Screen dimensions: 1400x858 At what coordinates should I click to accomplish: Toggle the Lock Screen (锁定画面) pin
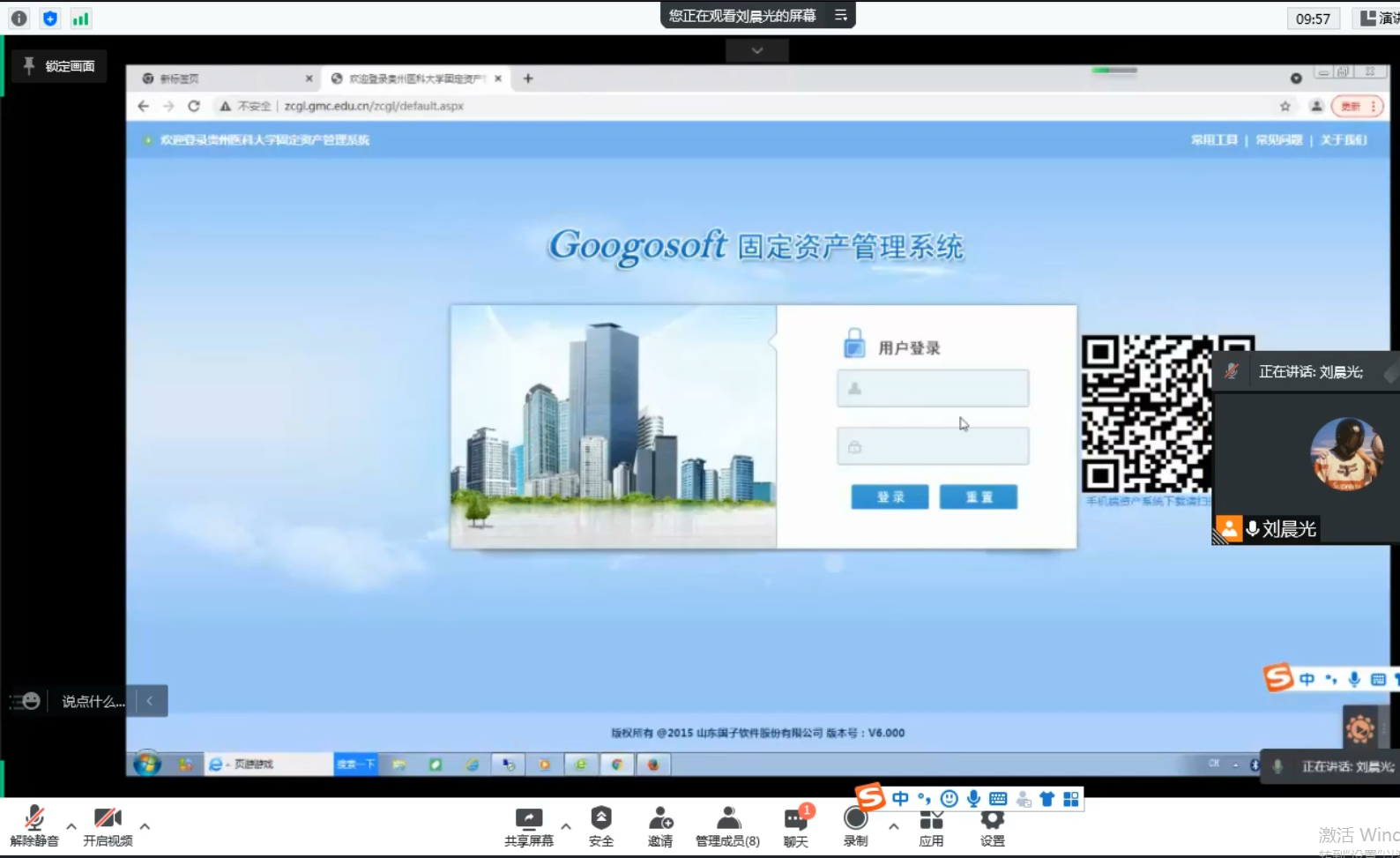[x=59, y=66]
